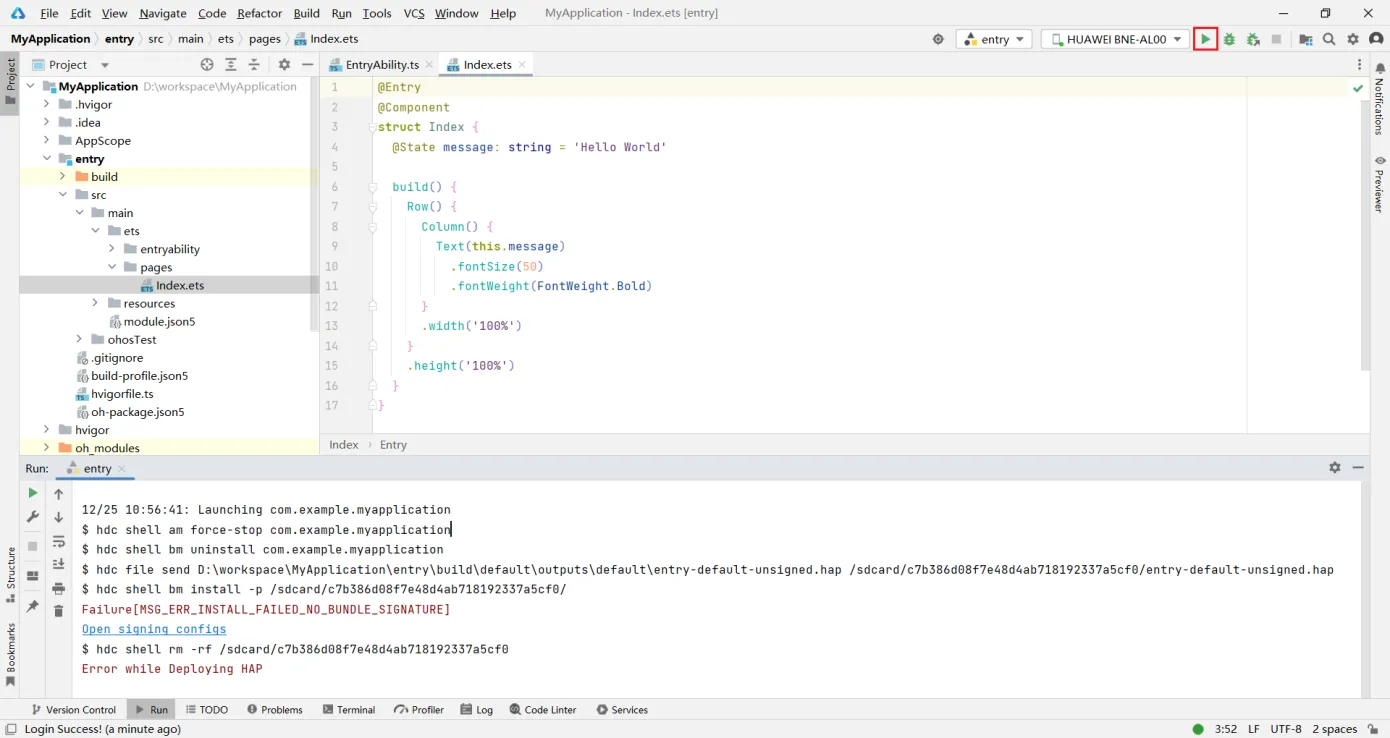Open Search Everywhere with the magnifier icon
This screenshot has width=1390, height=738.
point(1327,39)
